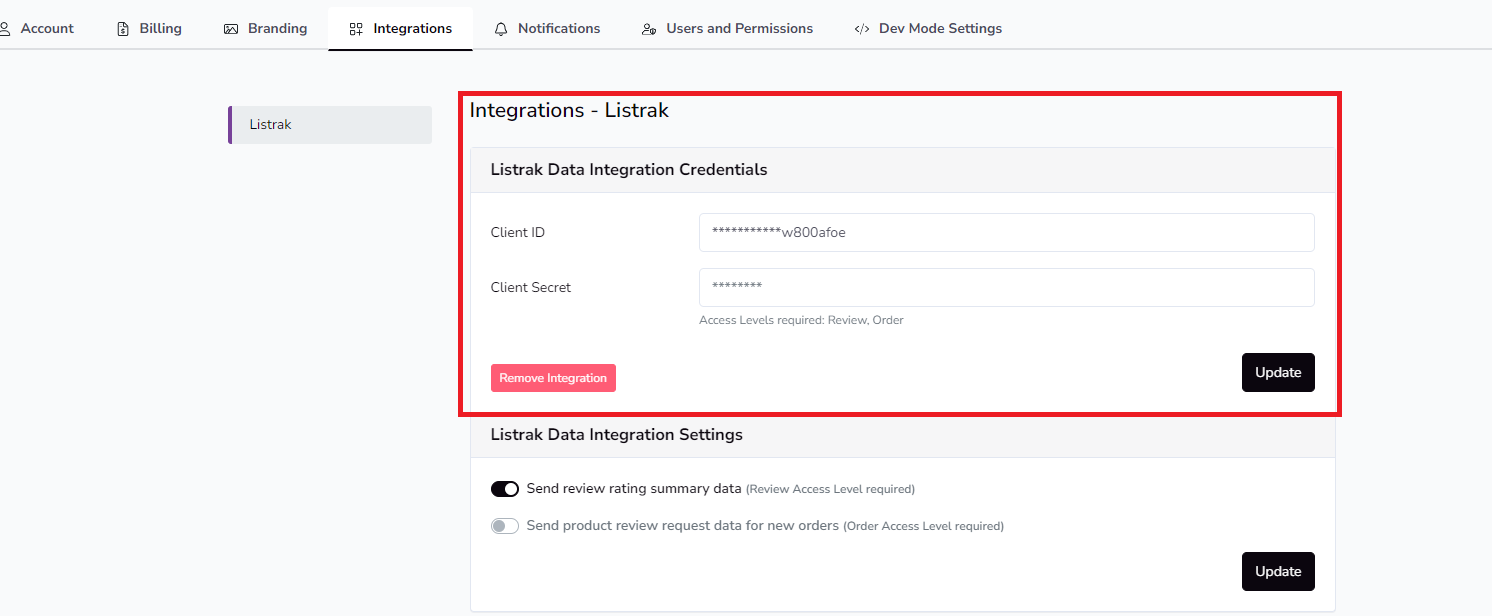Image resolution: width=1492 pixels, height=616 pixels.
Task: Click the Review Access Level required note
Action: tap(830, 490)
